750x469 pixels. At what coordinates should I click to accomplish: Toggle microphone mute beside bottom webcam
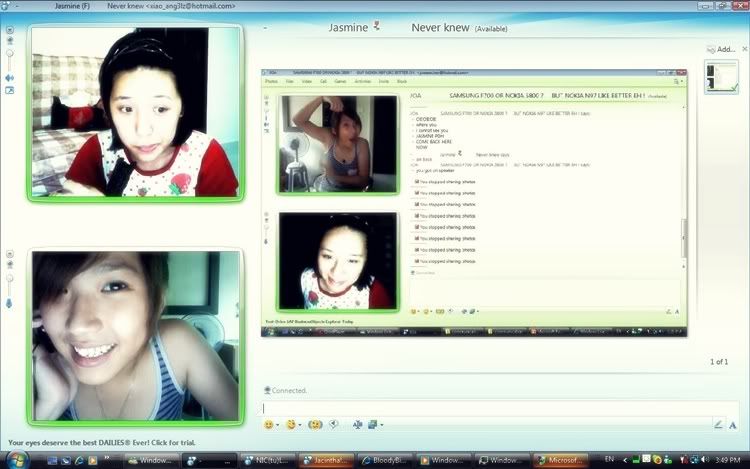tap(9, 303)
